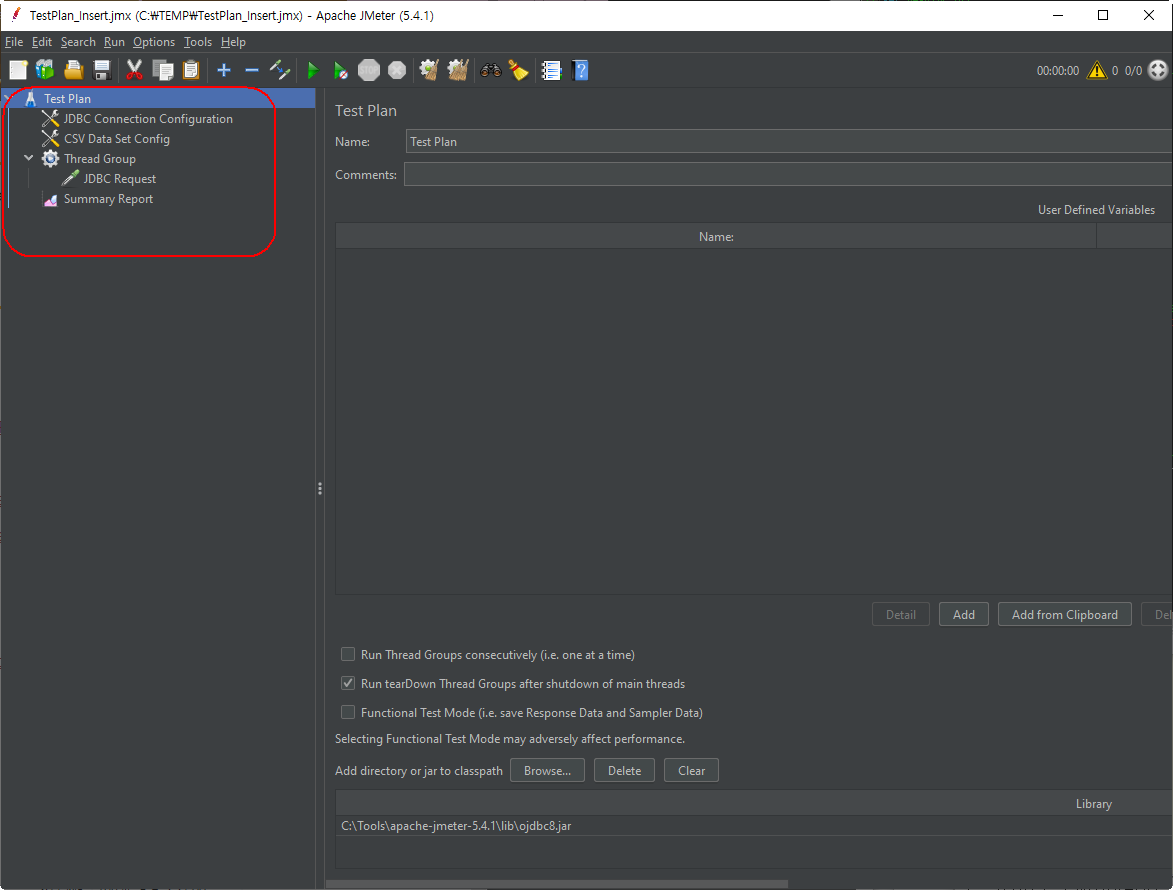1173x890 pixels.
Task: Click the Comments input field
Action: pos(788,174)
